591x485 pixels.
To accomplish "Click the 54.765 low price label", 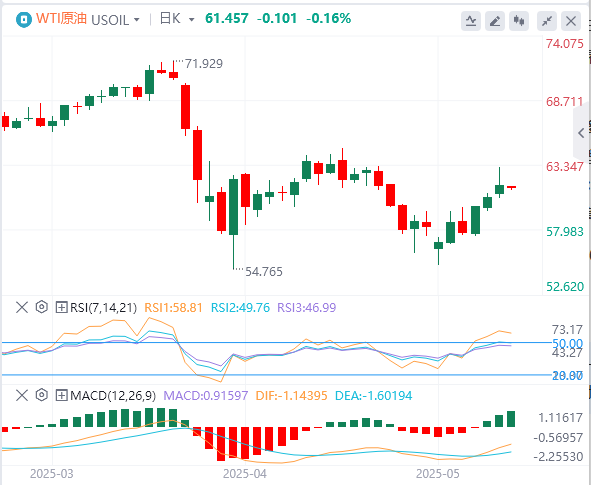I will coord(264,272).
